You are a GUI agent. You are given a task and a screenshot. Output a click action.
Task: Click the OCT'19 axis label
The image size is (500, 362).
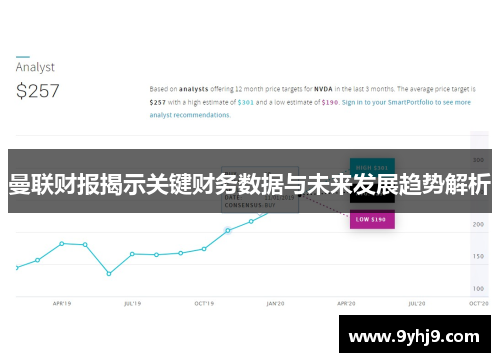[x=204, y=304]
